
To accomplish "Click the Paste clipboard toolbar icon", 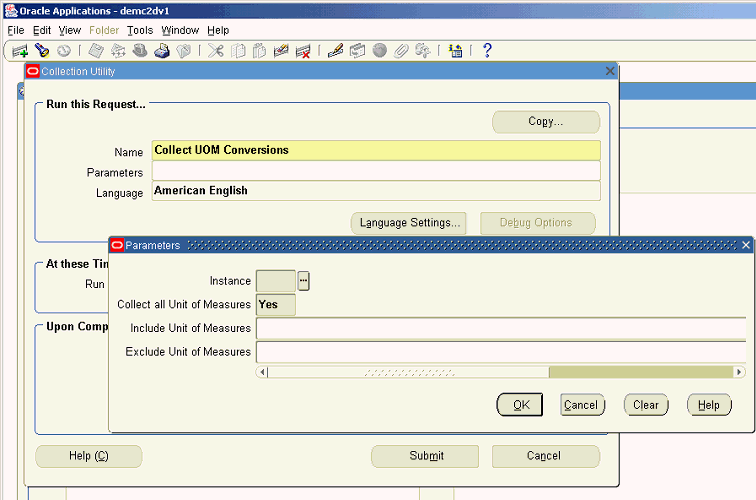I will pos(259,51).
